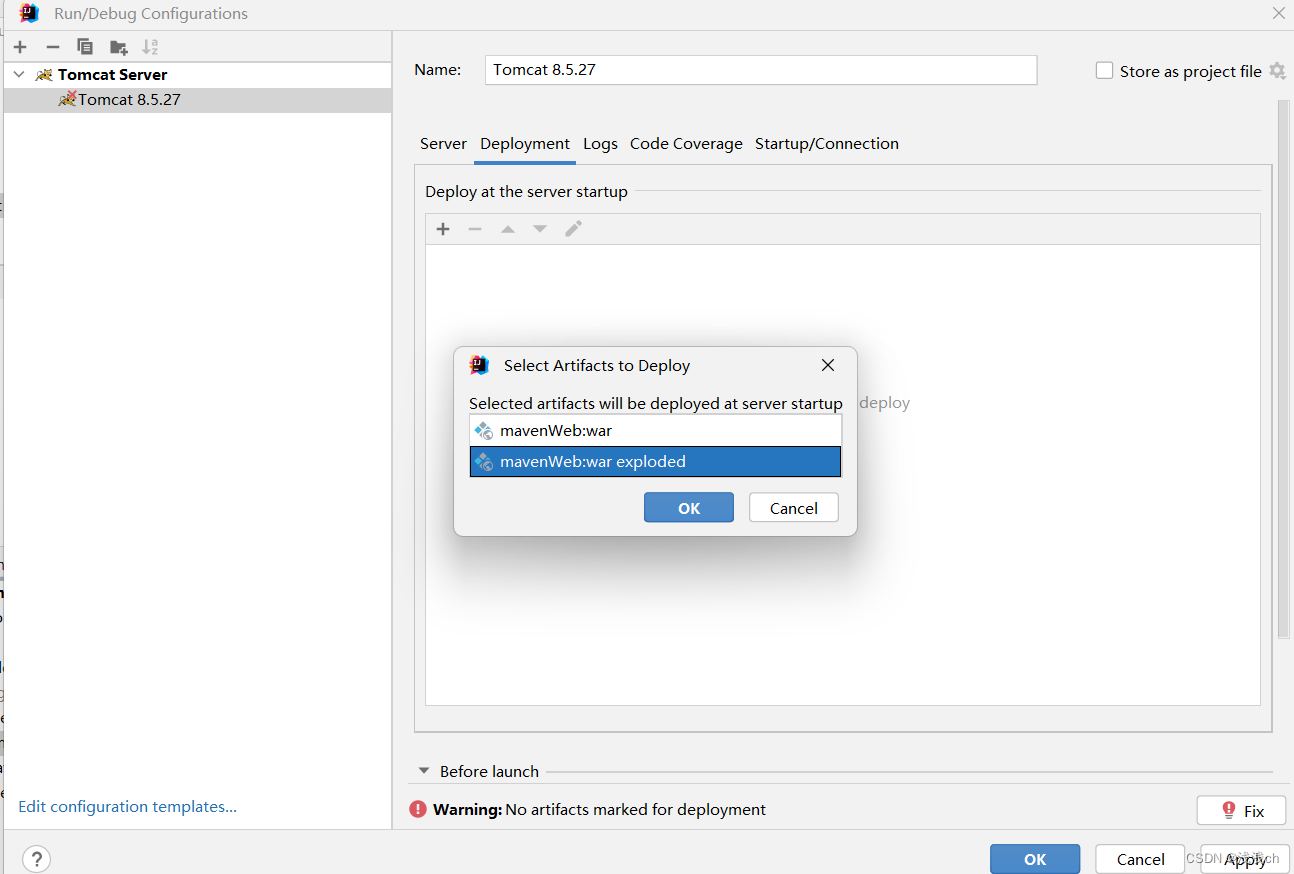
Task: Select the mavenWeb:war exploded artifact
Action: (655, 461)
